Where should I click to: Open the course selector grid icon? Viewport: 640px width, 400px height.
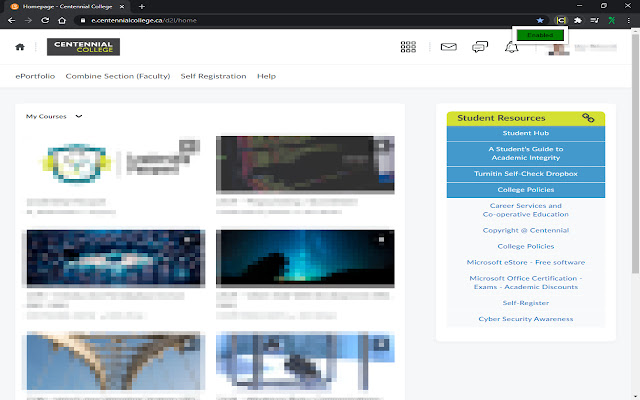coord(408,47)
